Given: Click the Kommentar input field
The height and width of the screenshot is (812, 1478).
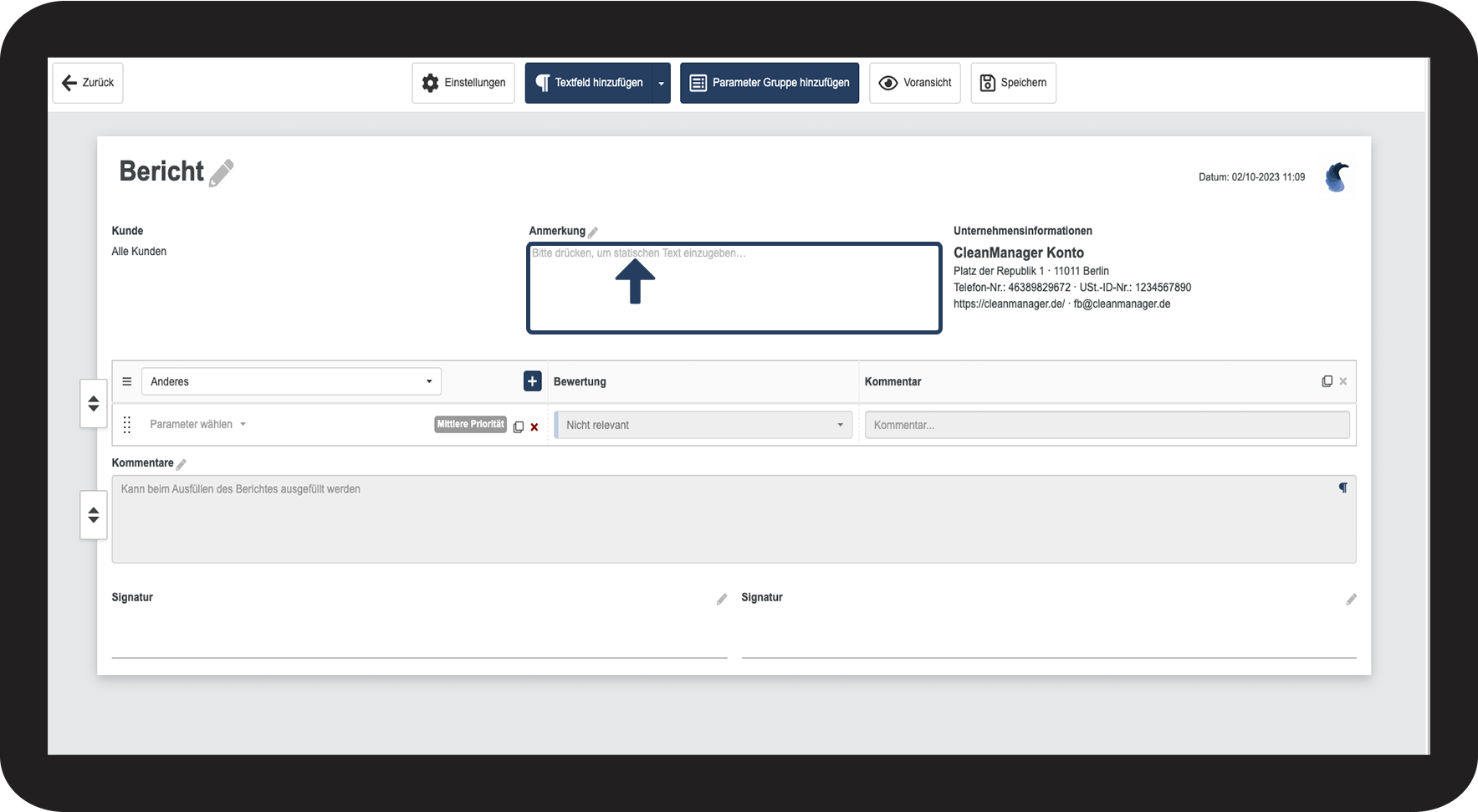Looking at the screenshot, I should 1107,425.
